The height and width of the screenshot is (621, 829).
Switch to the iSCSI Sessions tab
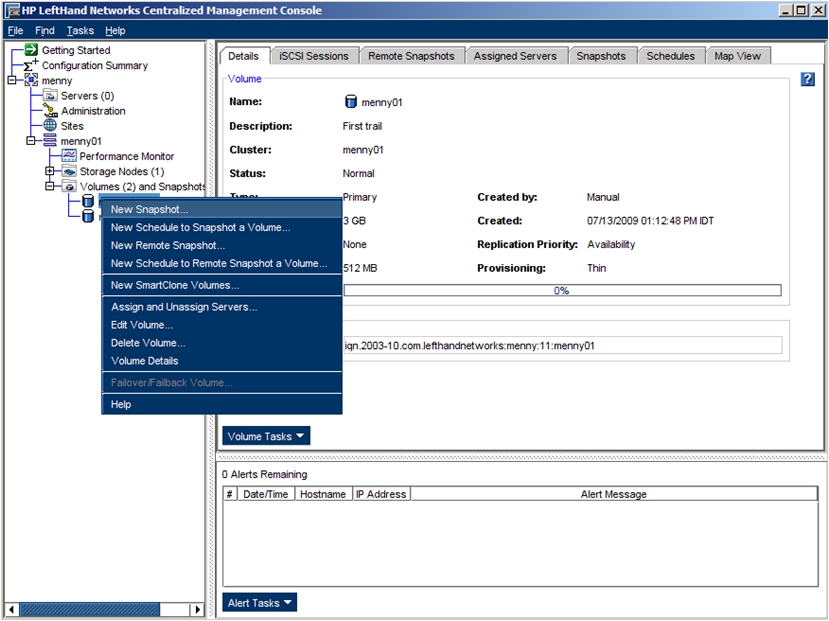coord(314,56)
